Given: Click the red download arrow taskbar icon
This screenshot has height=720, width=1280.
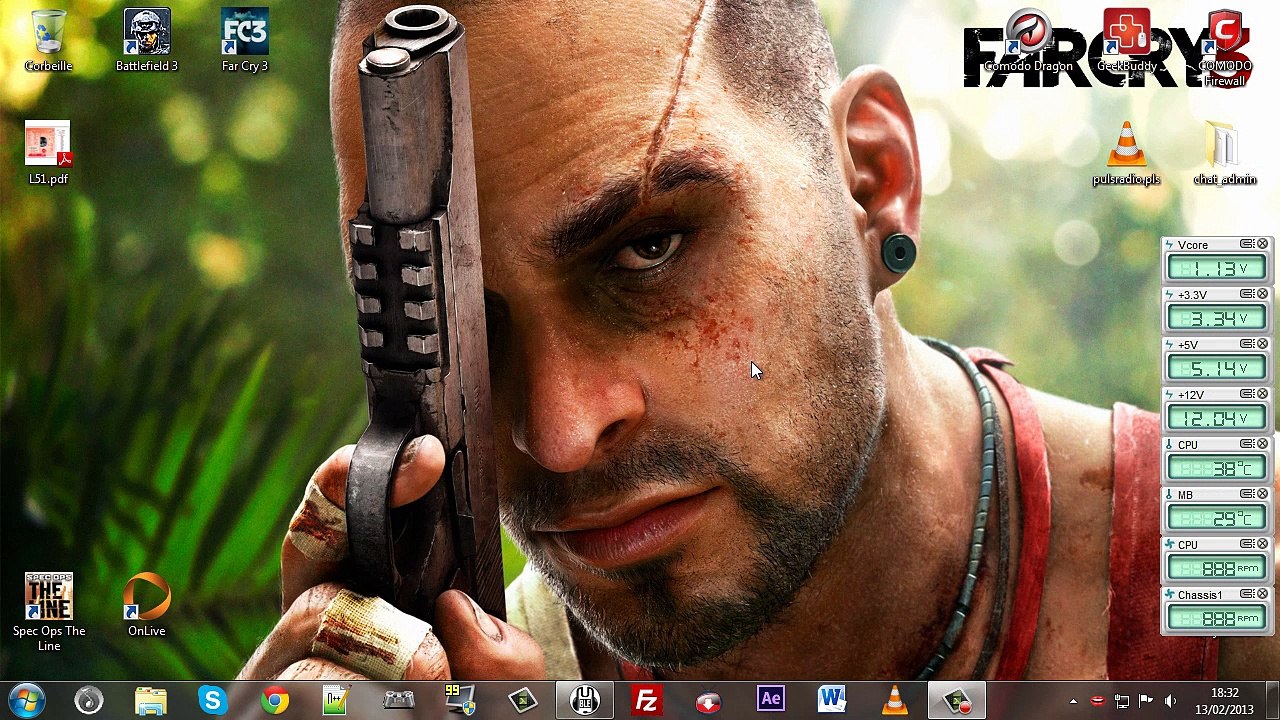Looking at the screenshot, I should (708, 700).
